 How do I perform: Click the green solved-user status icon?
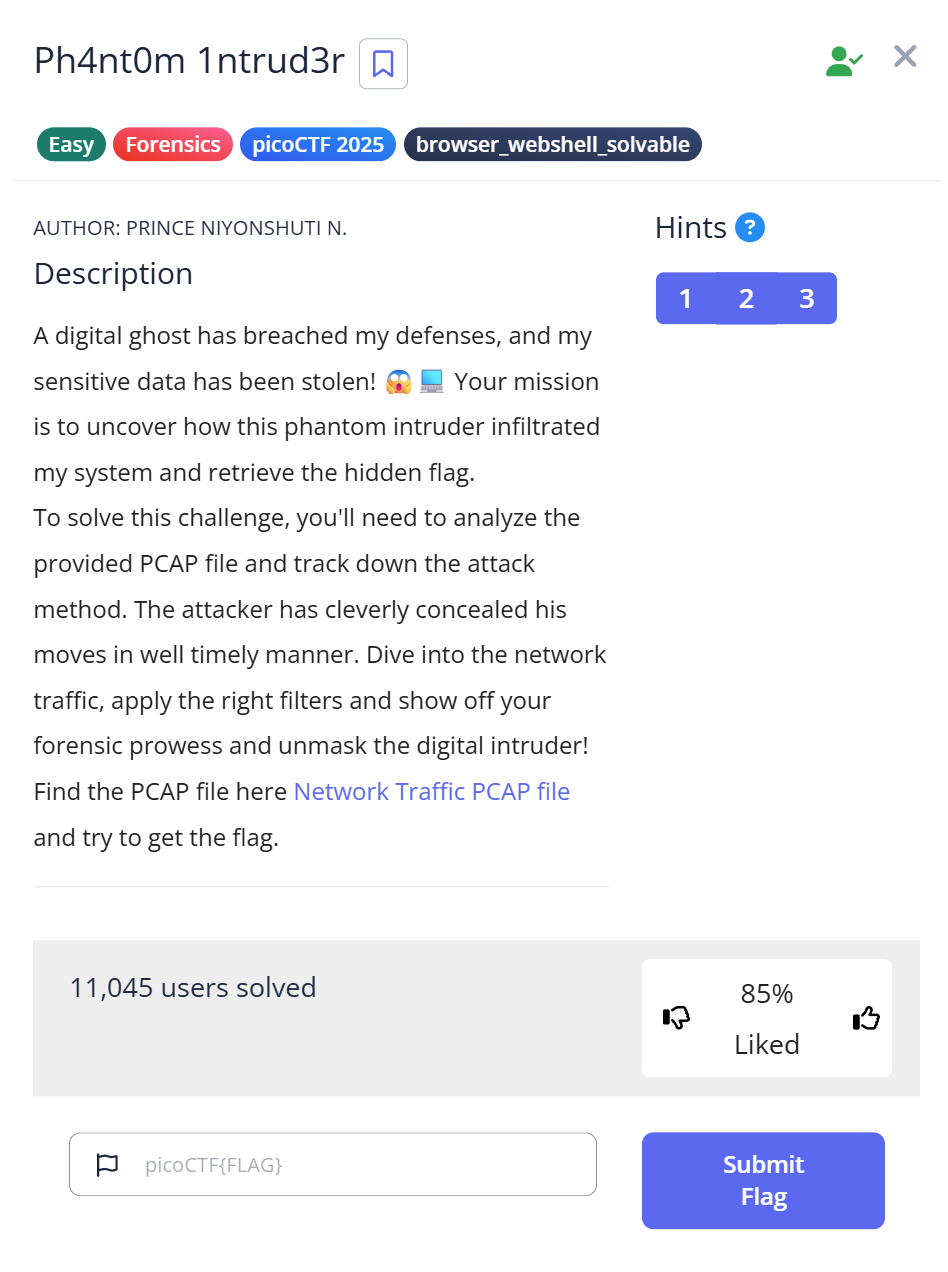point(843,60)
